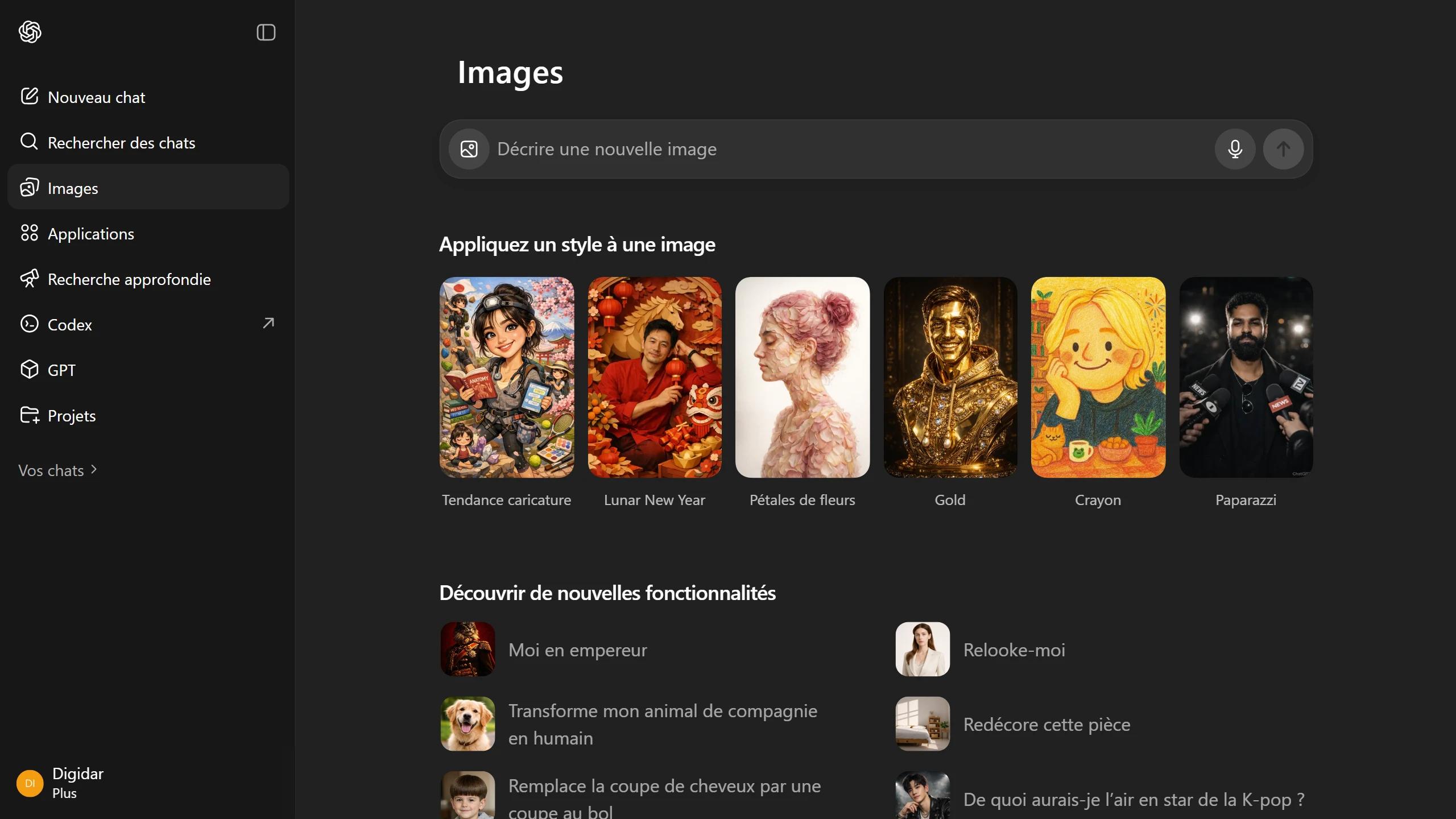The width and height of the screenshot is (1456, 819).
Task: Select the Gold style thumbnail
Action: point(950,377)
